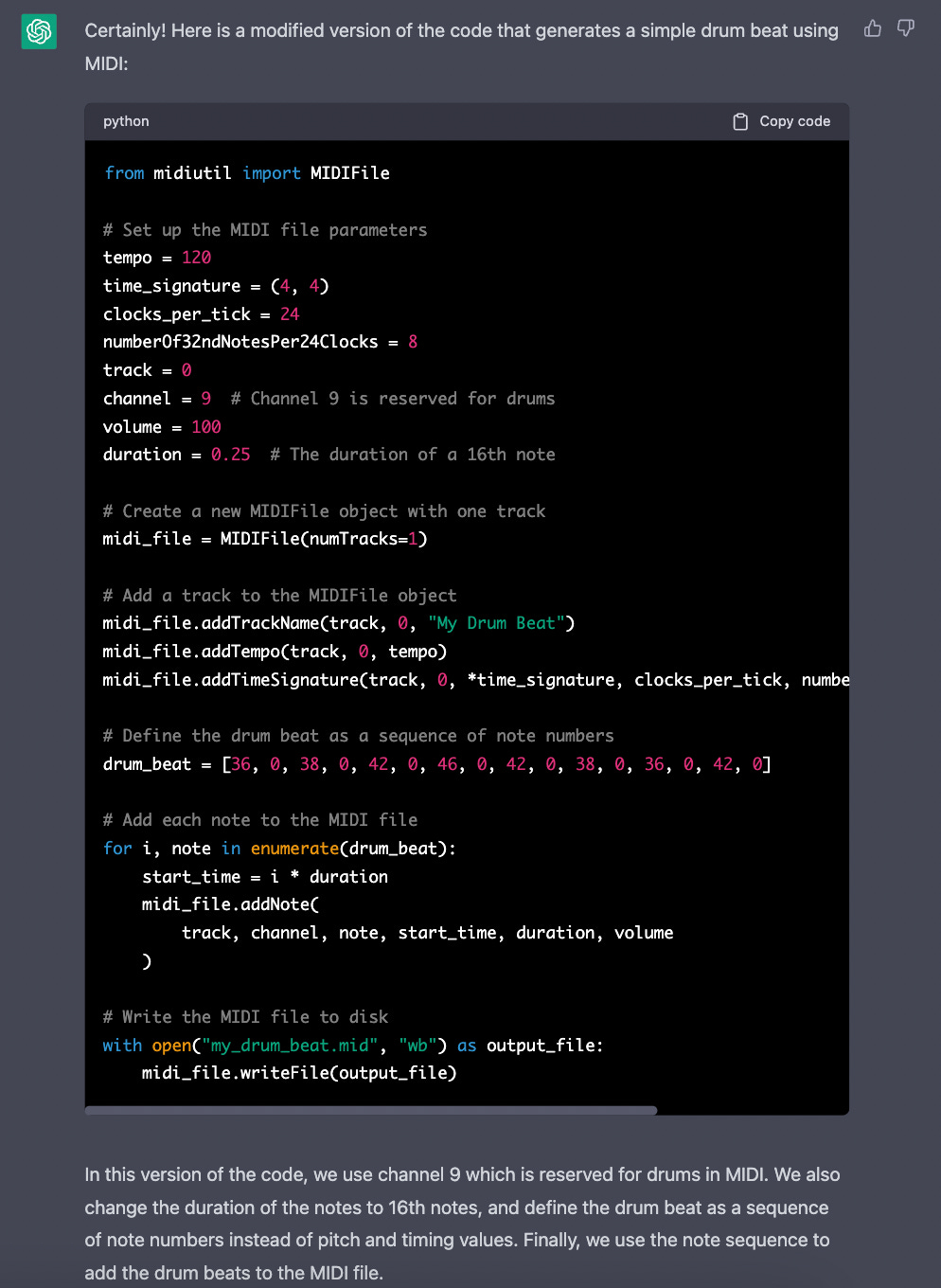This screenshot has height=1288, width=941.
Task: Click the line 'midi_file.addTempo(track, 0, tempo)'
Action: 275,652
